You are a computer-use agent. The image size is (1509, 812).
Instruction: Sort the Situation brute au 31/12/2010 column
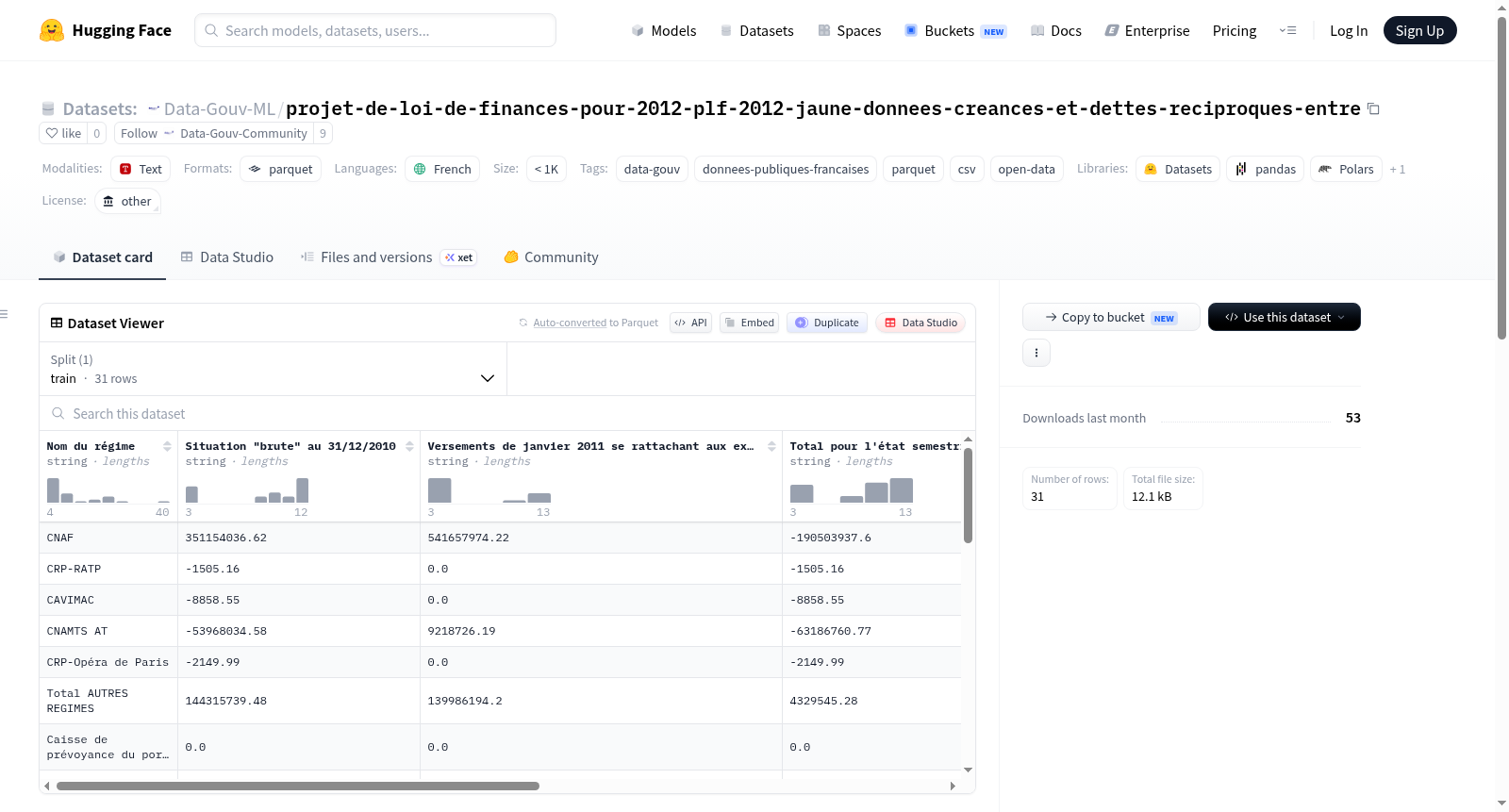click(409, 446)
